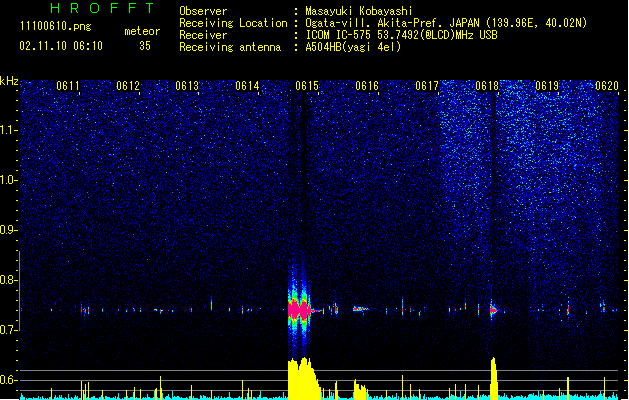Viewport: 629px width, 400px height.
Task: Click the 0619 time marker
Action: point(547,86)
